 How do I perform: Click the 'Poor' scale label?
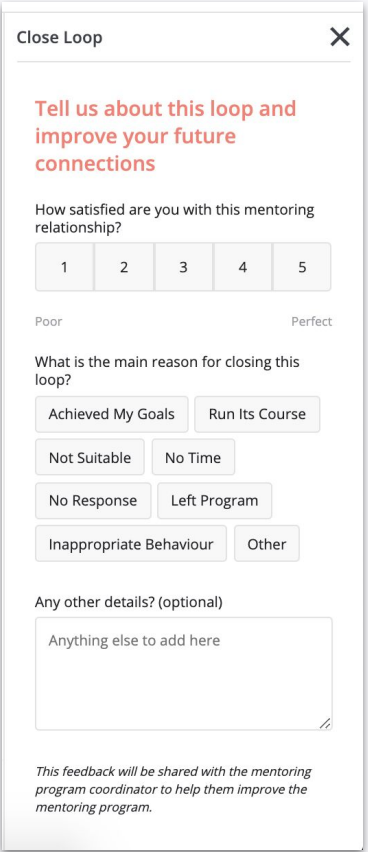click(x=48, y=321)
